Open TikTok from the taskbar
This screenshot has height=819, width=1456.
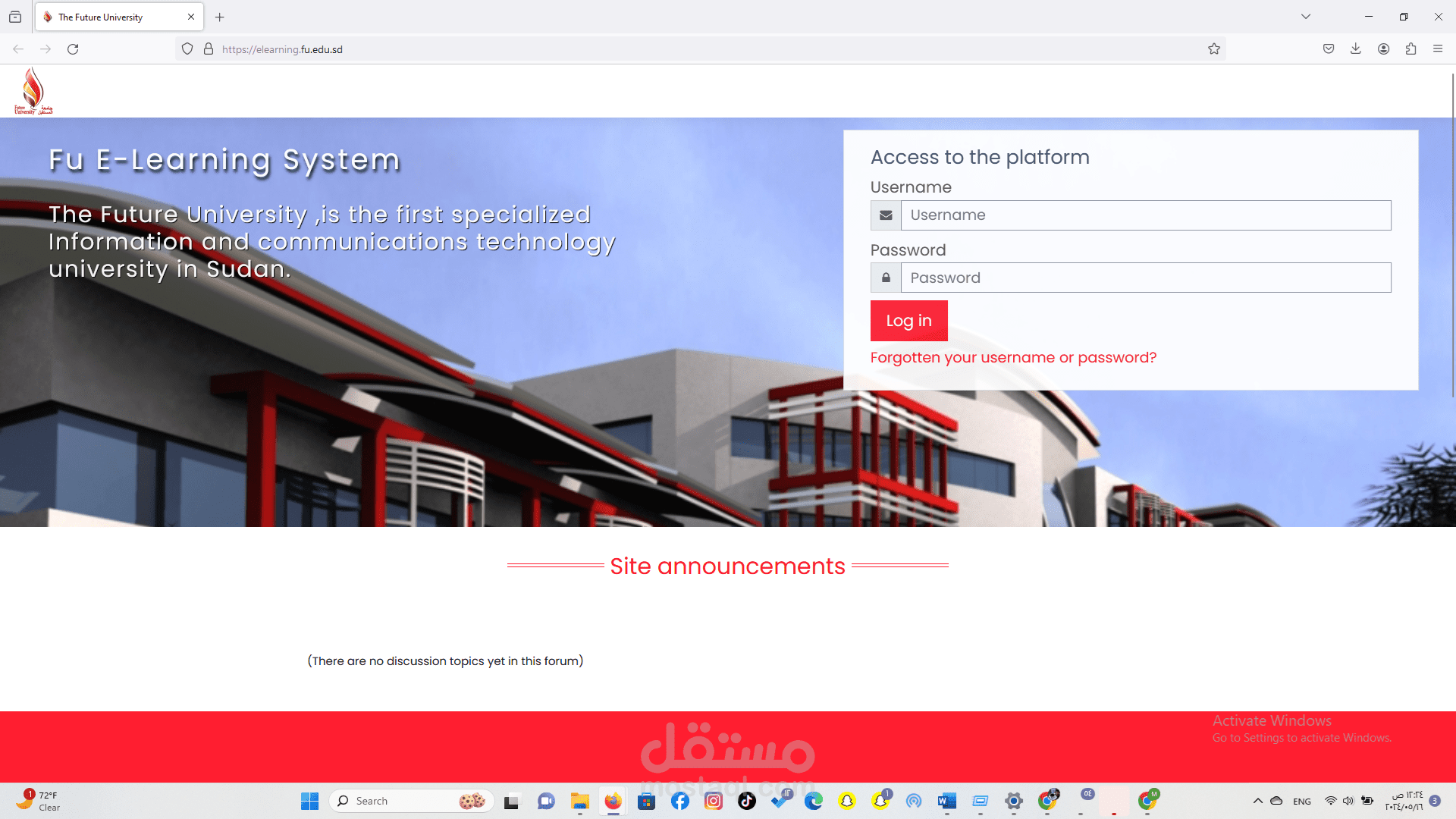click(x=747, y=801)
